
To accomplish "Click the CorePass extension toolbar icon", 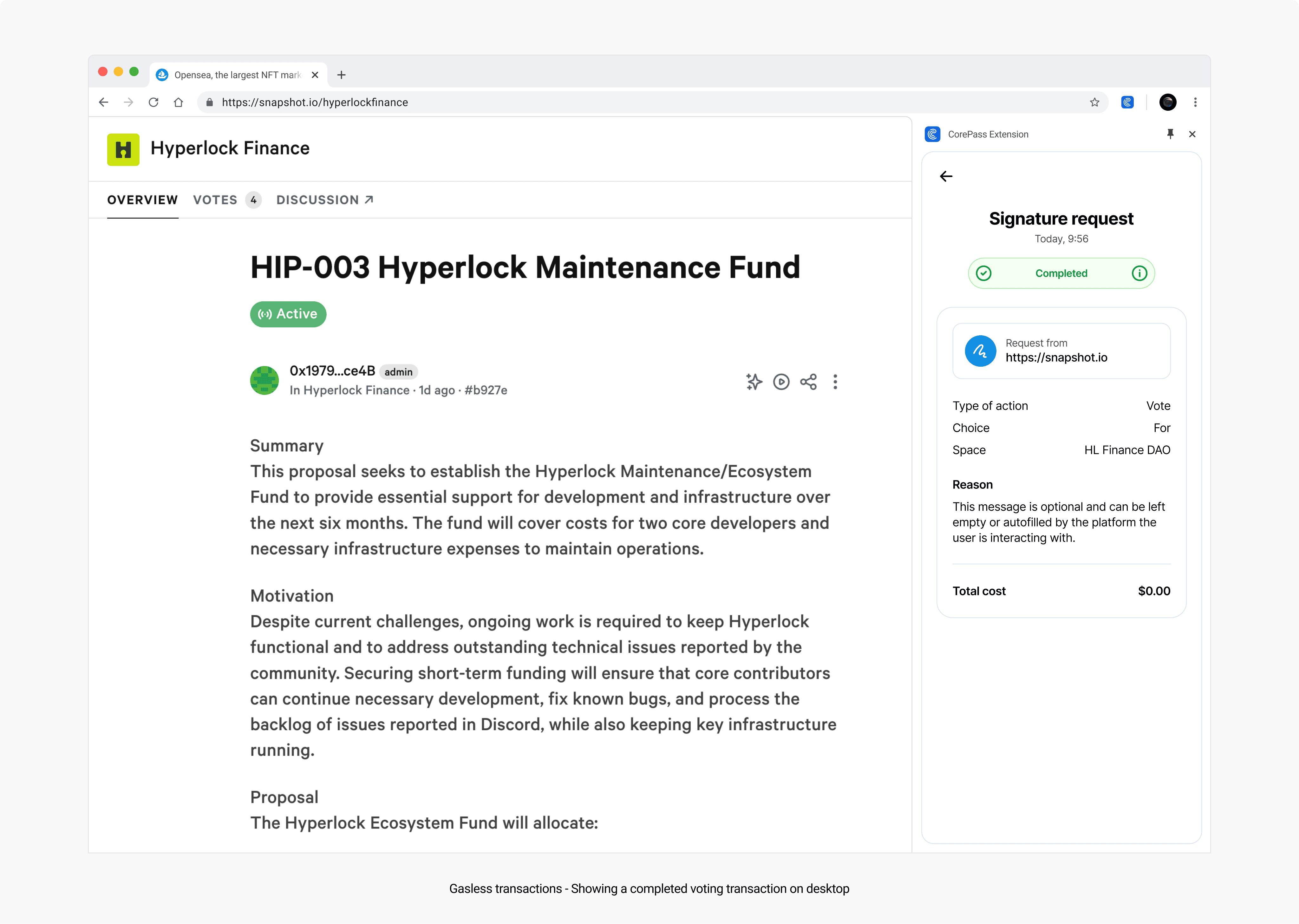I will tap(1127, 102).
